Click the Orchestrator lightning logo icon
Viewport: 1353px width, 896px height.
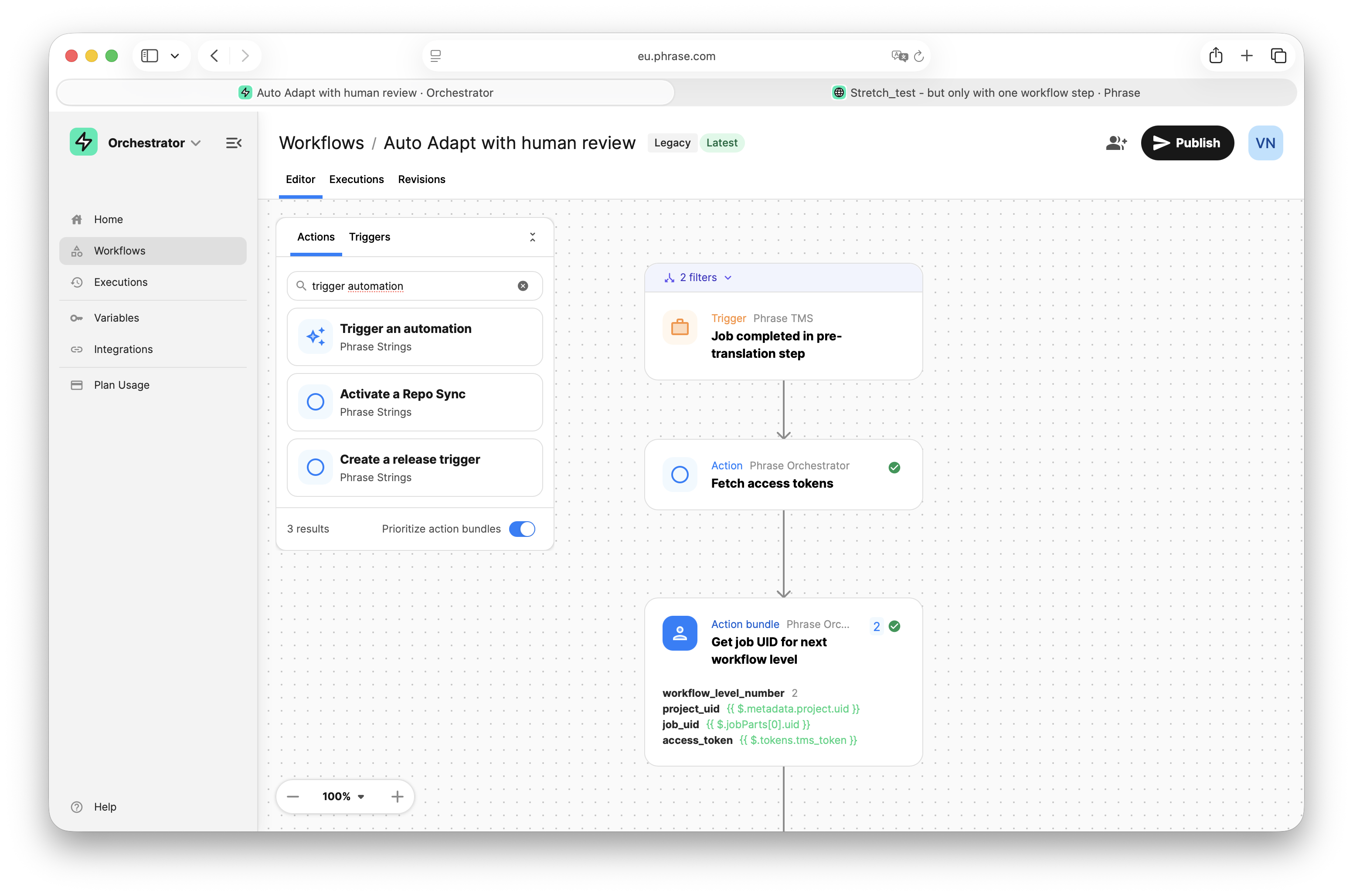pos(83,142)
